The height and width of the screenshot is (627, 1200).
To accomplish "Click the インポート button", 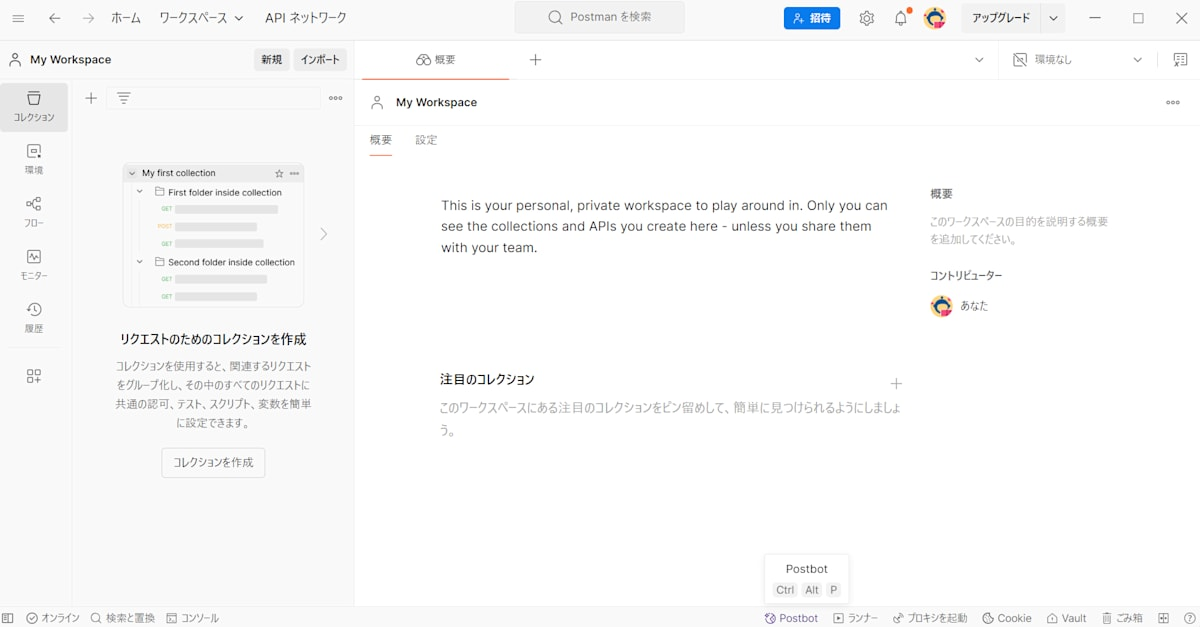I will tap(321, 60).
